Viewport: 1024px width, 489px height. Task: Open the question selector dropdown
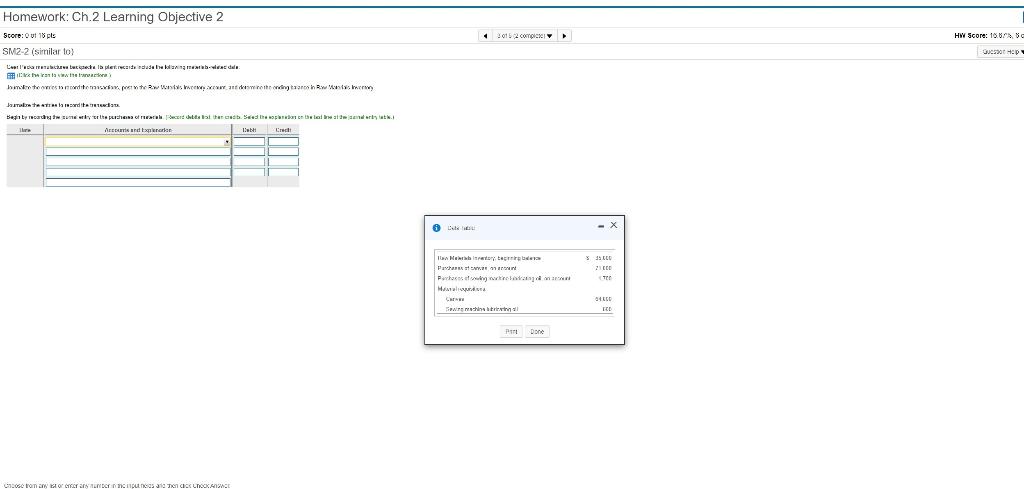click(524, 36)
